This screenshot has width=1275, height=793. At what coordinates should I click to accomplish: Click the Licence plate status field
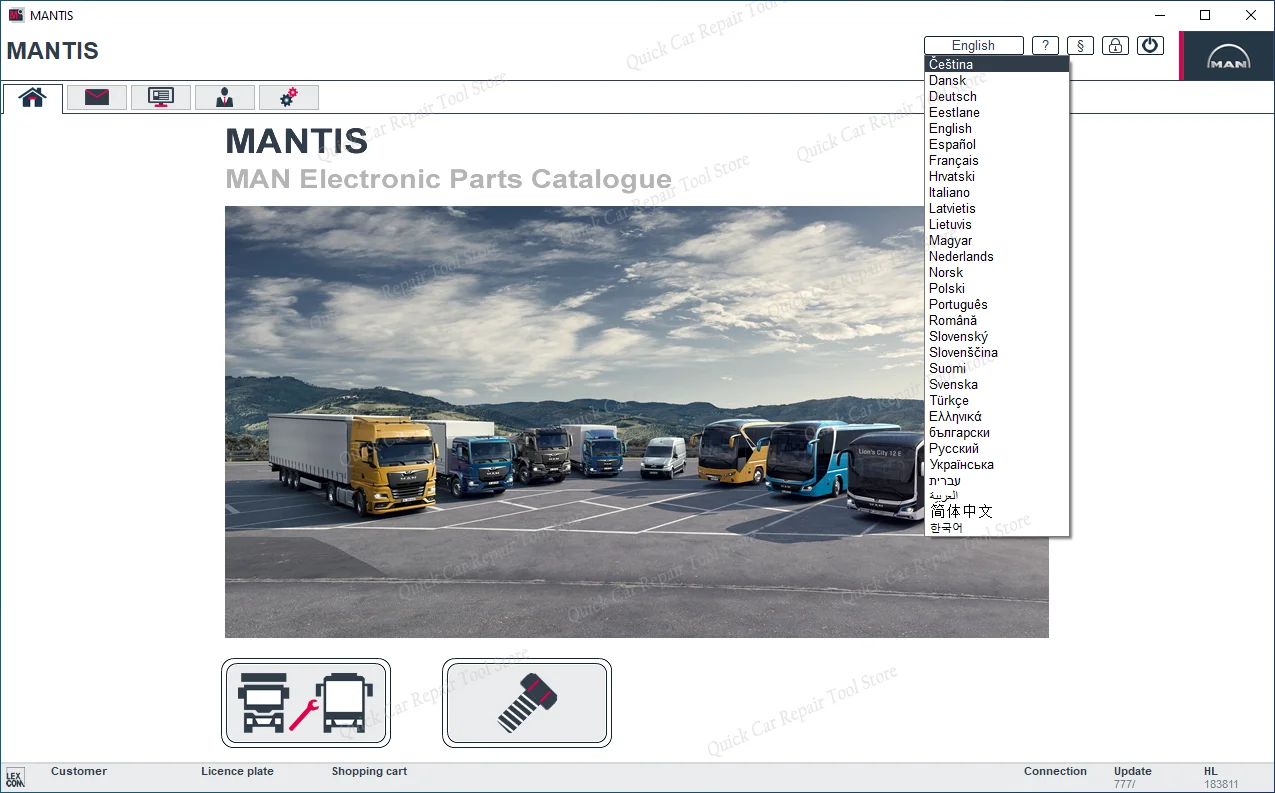point(237,771)
